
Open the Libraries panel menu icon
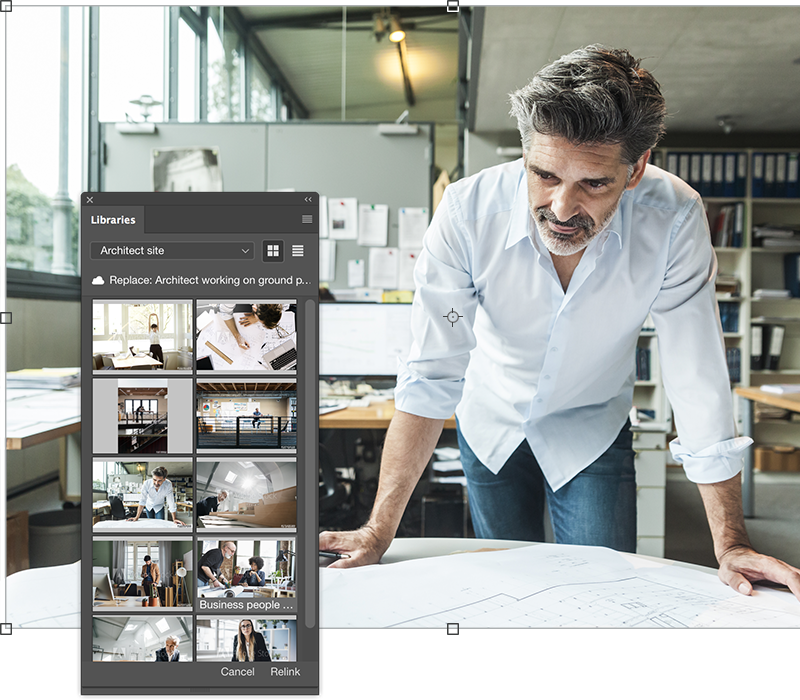point(307,219)
